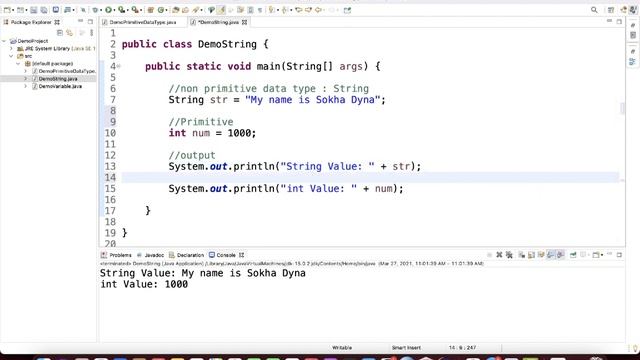Expand the JRE System Library node

[11, 49]
